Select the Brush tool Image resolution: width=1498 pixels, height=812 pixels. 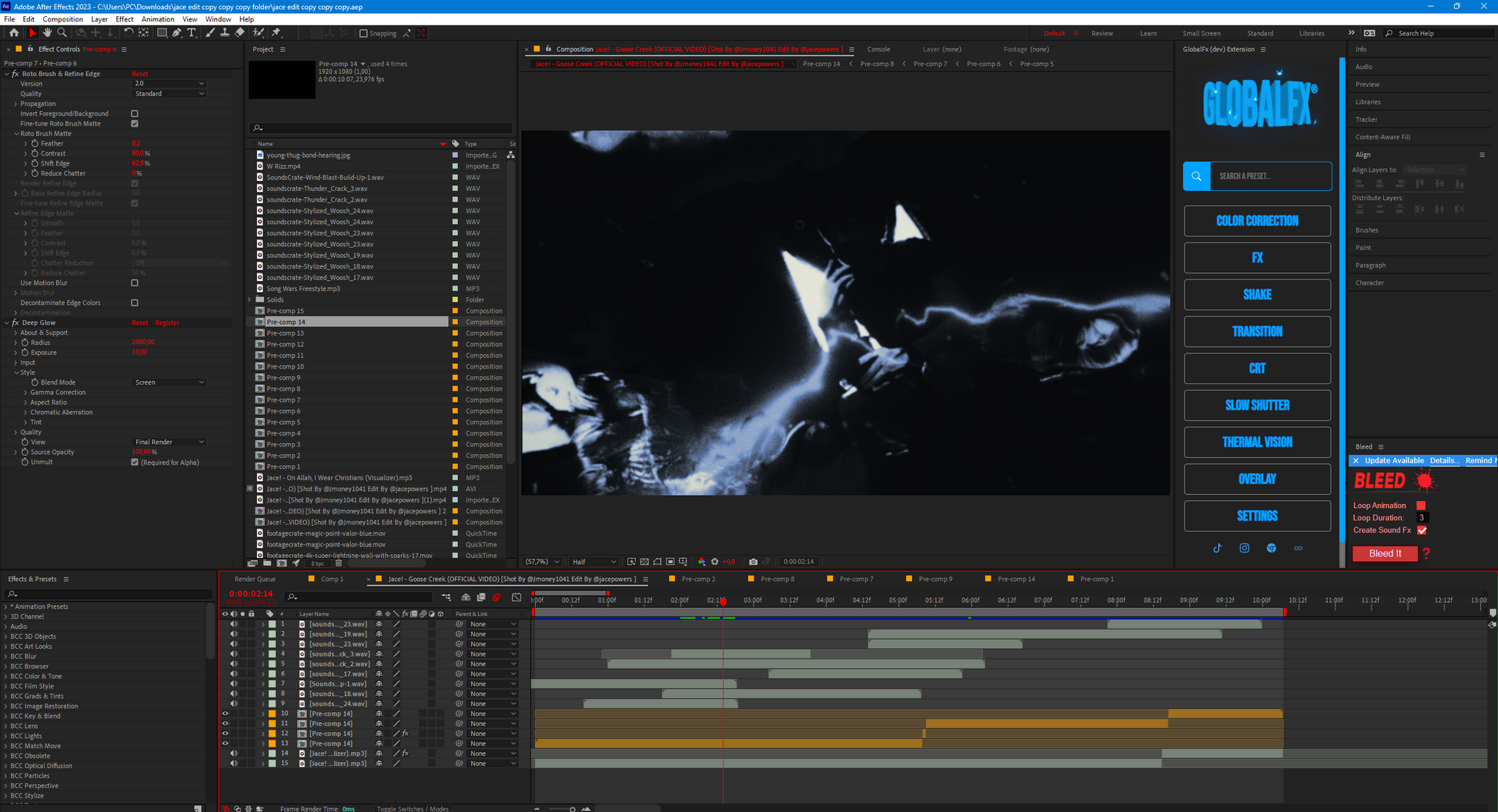[x=210, y=33]
